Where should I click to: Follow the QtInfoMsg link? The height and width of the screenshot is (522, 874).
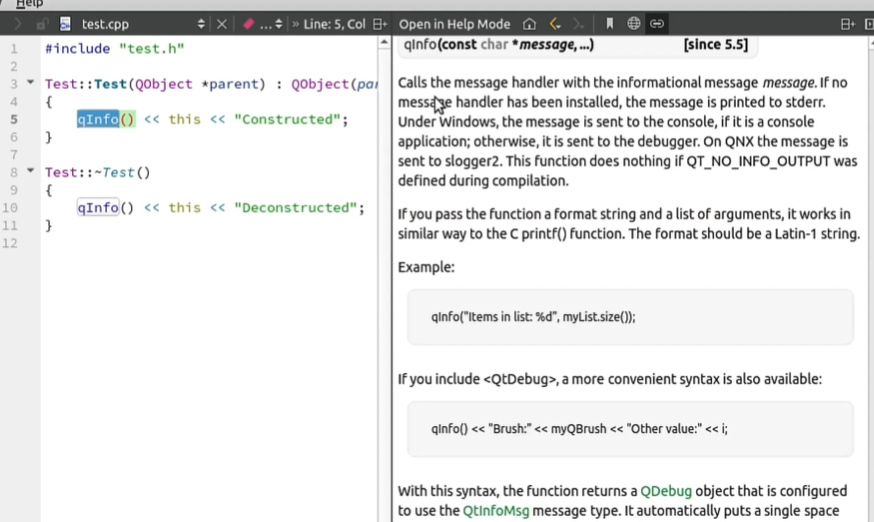coord(496,510)
